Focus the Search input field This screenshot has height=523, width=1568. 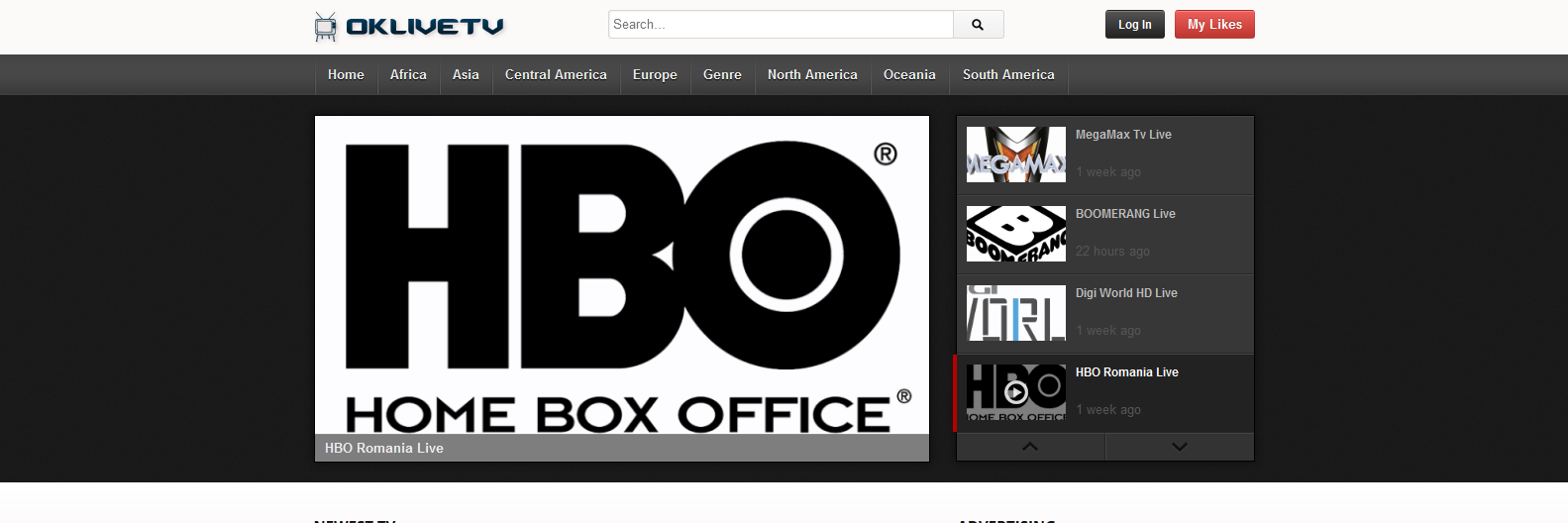click(x=781, y=25)
